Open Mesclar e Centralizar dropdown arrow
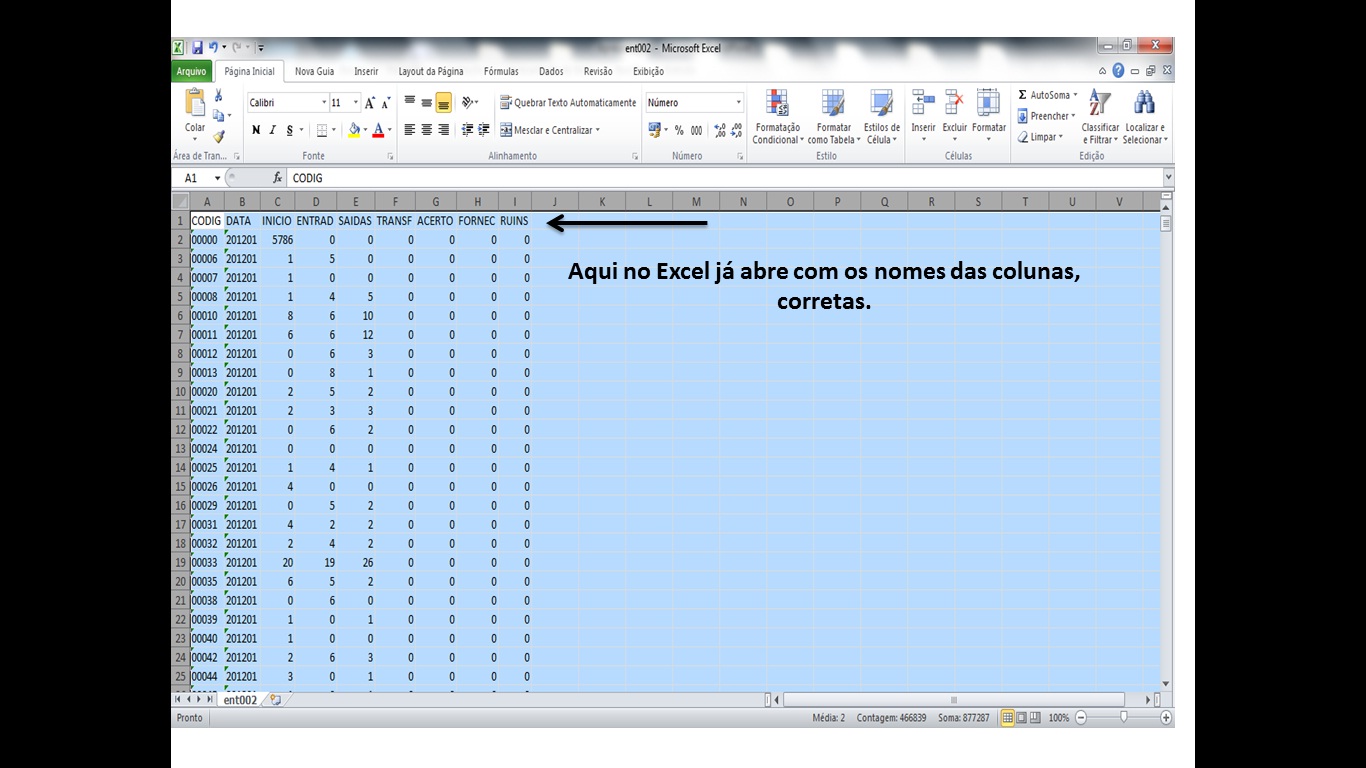Screen dimensions: 1366x768 coord(598,130)
